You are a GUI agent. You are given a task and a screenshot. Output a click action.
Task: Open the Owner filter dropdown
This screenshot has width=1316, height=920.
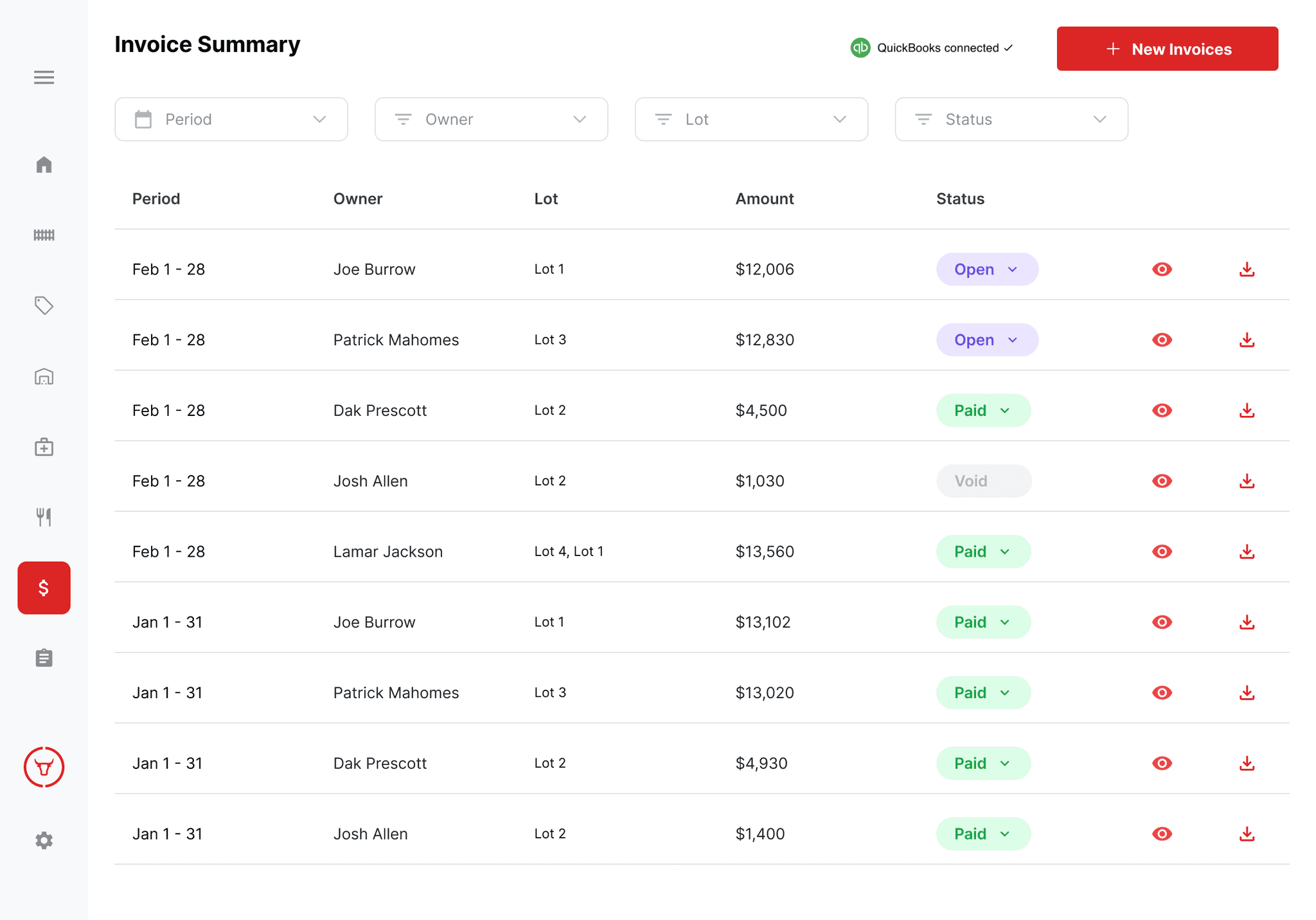coord(491,120)
